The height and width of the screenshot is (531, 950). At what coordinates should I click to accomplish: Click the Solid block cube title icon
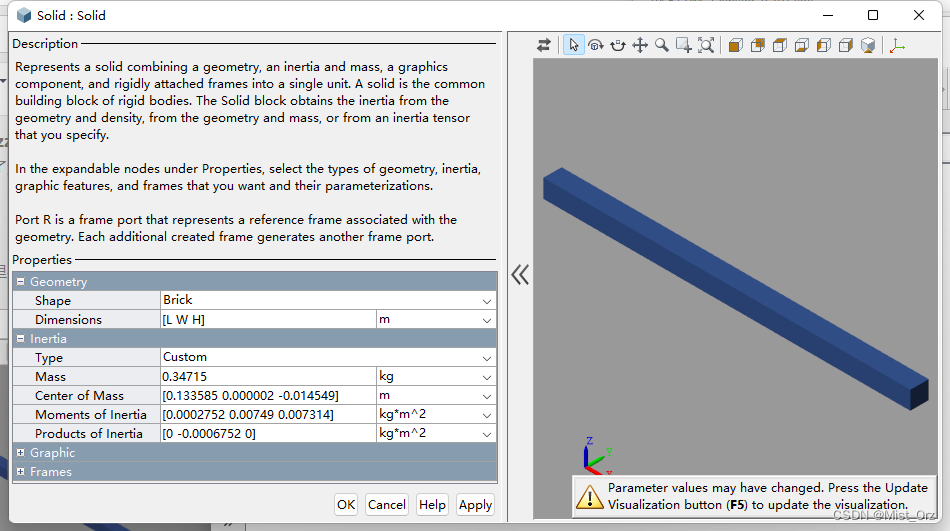[x=24, y=15]
